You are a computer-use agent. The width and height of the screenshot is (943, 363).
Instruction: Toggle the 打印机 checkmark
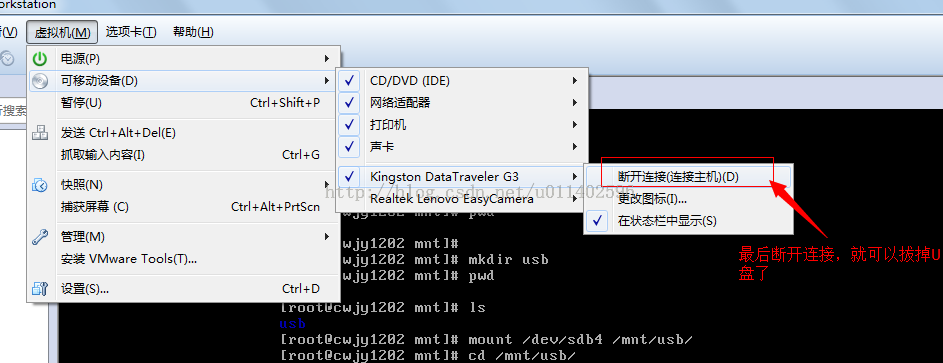pyautogui.click(x=350, y=125)
